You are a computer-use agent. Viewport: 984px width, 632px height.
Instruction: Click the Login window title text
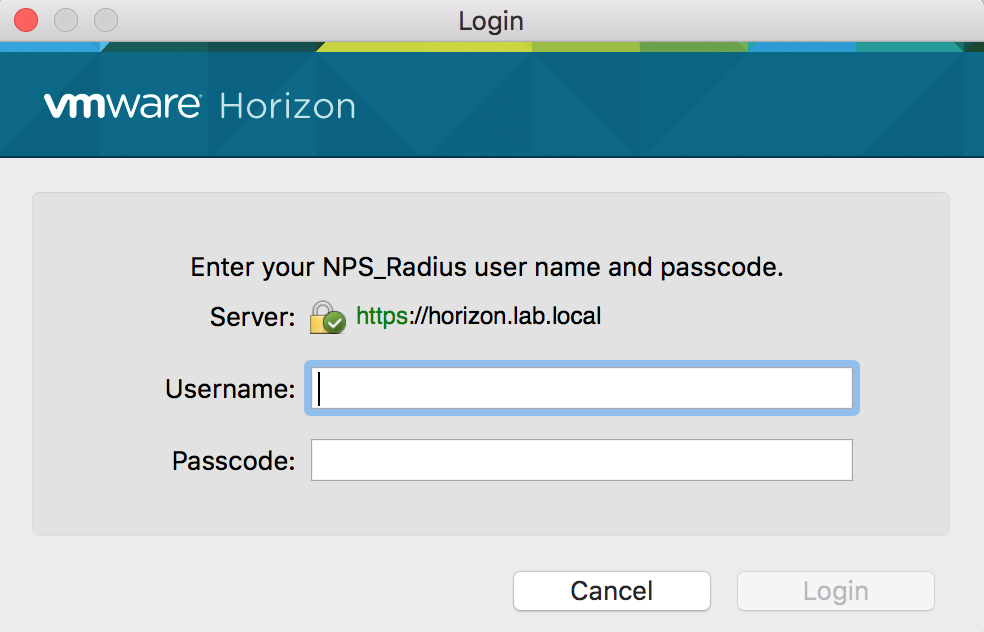coord(491,21)
